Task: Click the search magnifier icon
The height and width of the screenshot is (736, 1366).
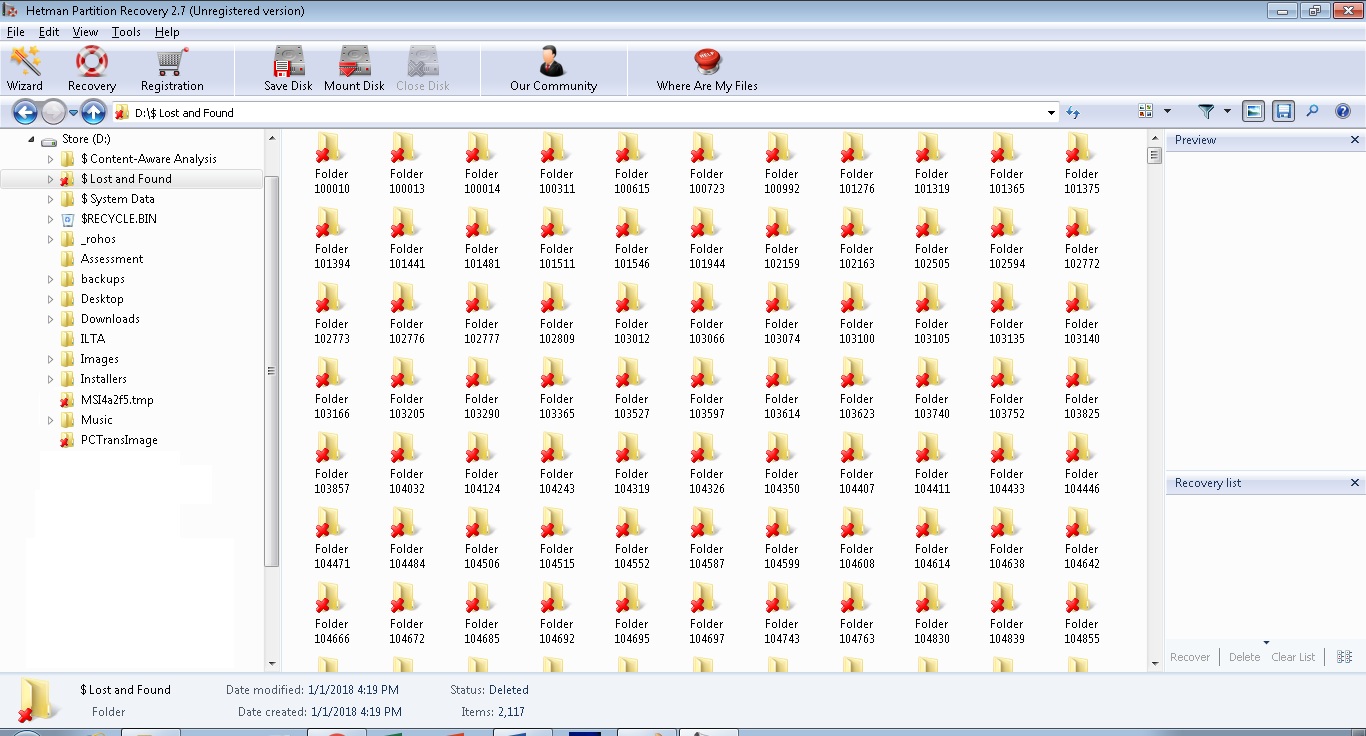Action: click(1312, 111)
